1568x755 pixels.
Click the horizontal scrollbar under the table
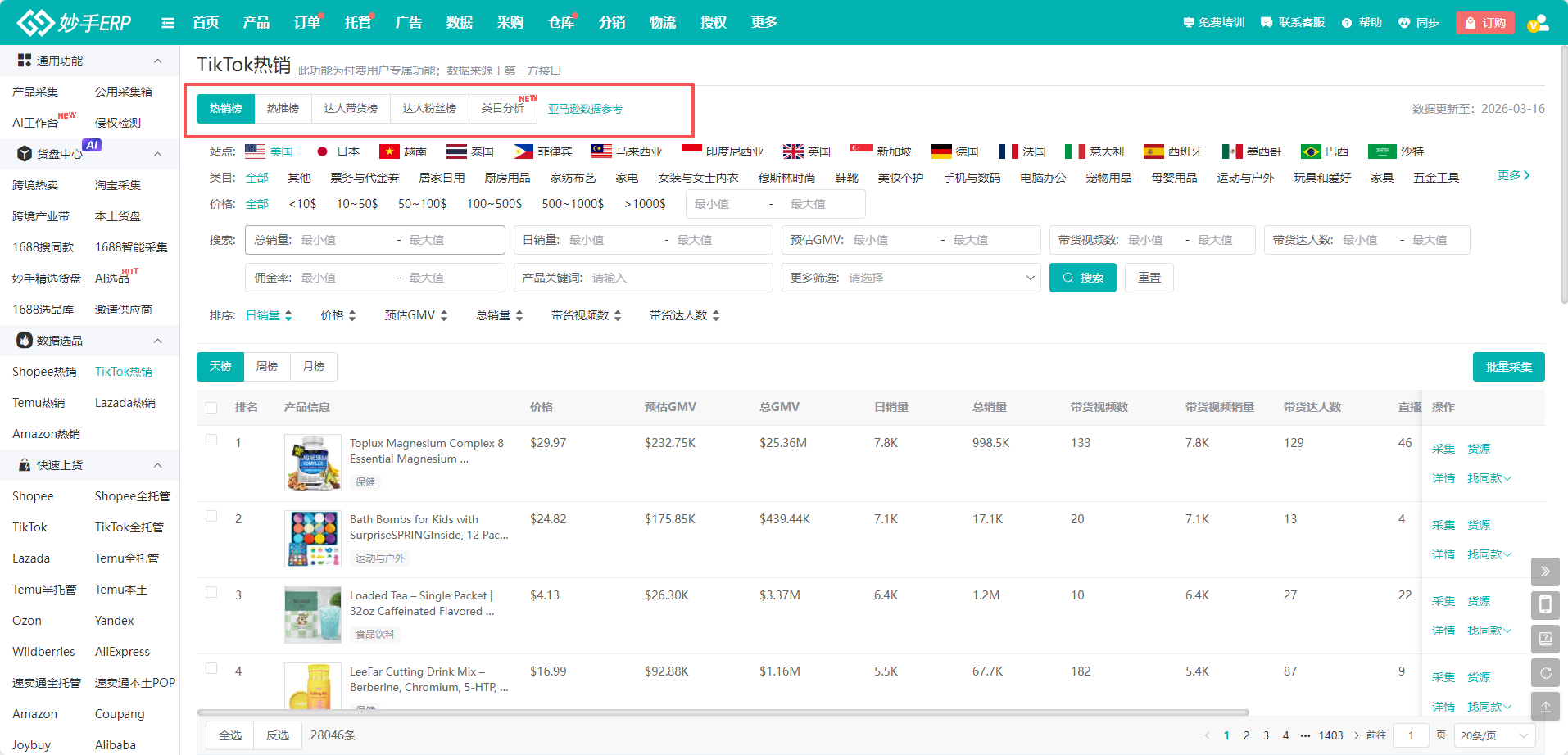721,712
